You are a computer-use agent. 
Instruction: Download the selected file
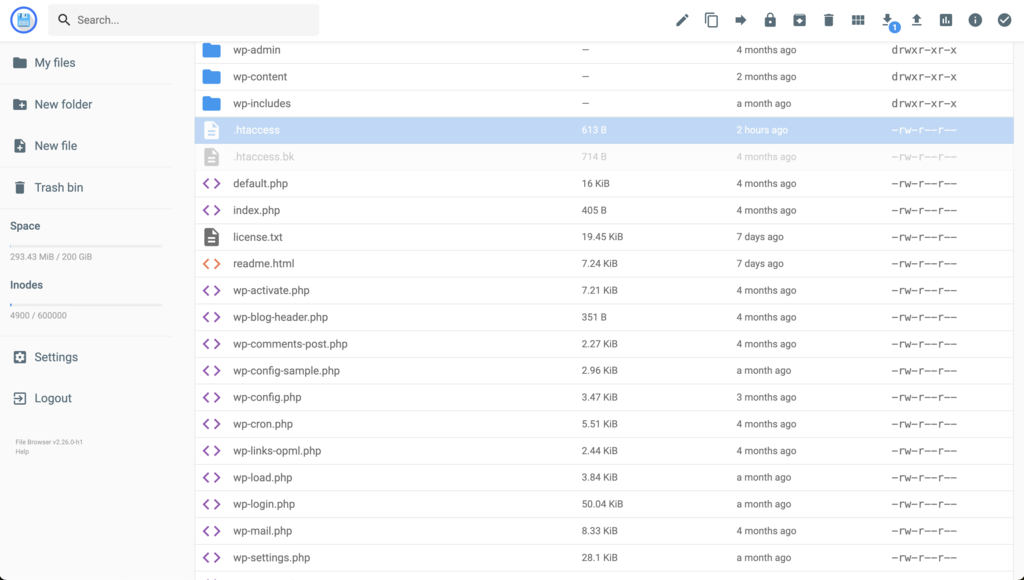(x=888, y=19)
